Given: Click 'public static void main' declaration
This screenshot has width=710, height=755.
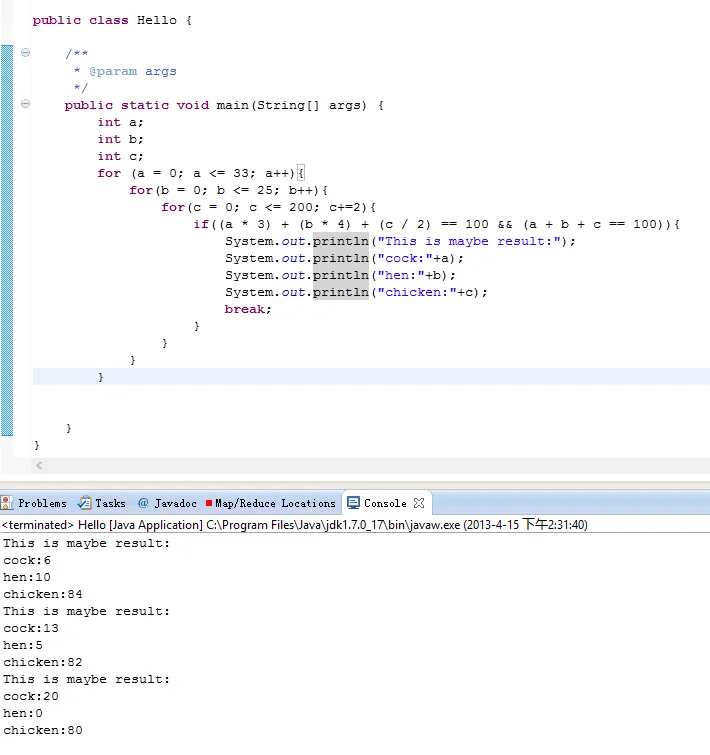Looking at the screenshot, I should tap(224, 105).
